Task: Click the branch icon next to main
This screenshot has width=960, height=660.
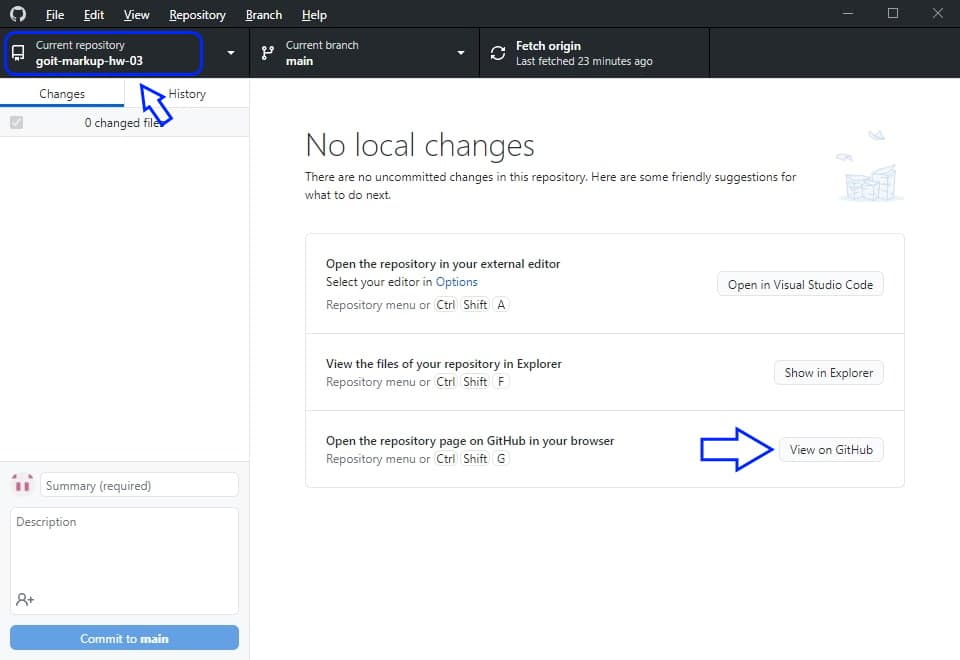Action: point(268,53)
